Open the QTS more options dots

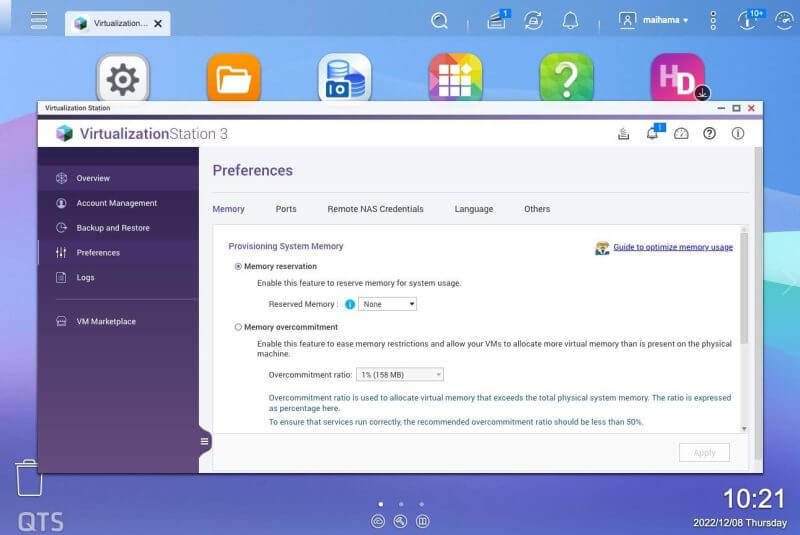tap(713, 20)
